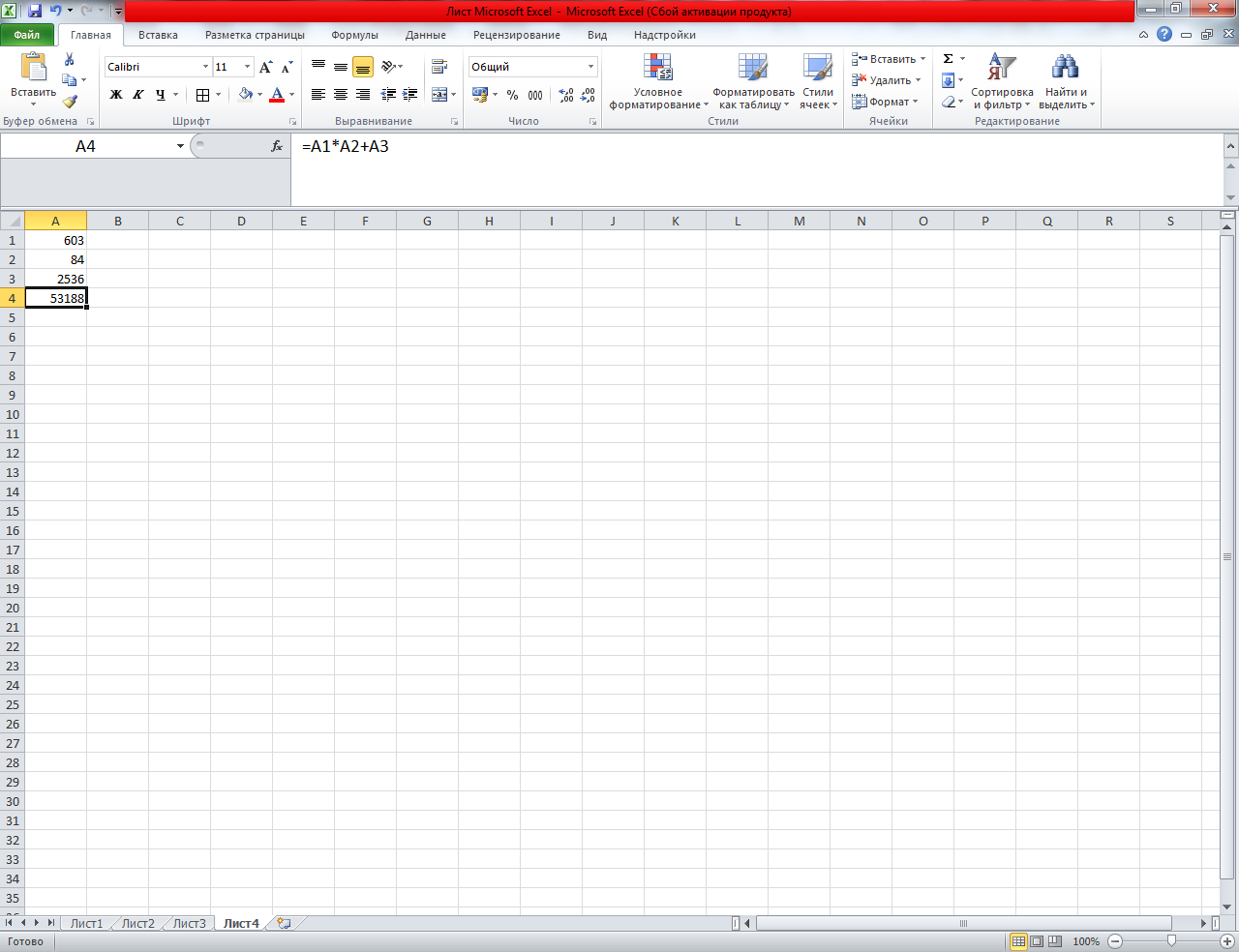Open Excel Help question mark icon
The height and width of the screenshot is (952, 1239).
coord(1164,34)
